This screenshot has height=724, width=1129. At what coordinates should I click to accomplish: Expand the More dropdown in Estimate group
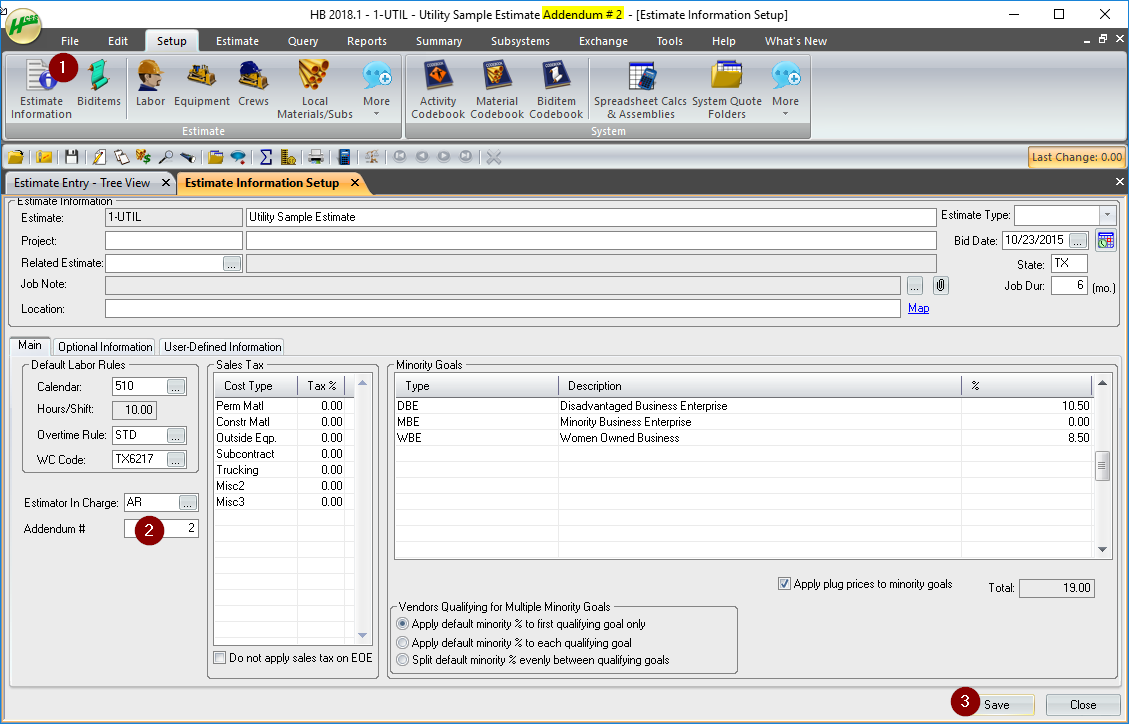click(377, 90)
